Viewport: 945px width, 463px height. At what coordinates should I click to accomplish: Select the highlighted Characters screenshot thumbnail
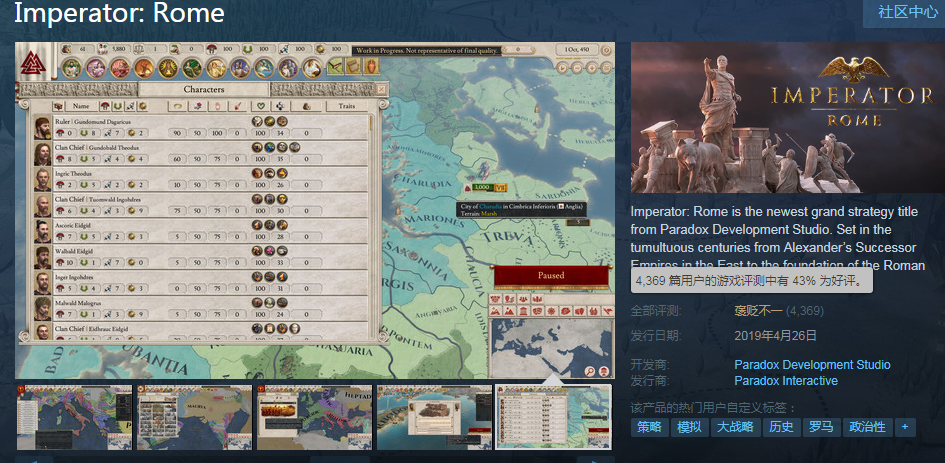(553, 417)
